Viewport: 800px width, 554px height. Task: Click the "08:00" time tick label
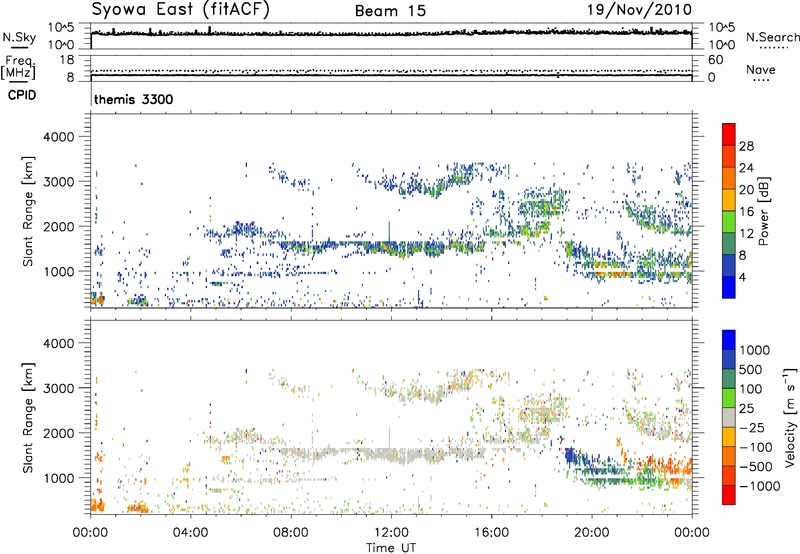[x=291, y=533]
